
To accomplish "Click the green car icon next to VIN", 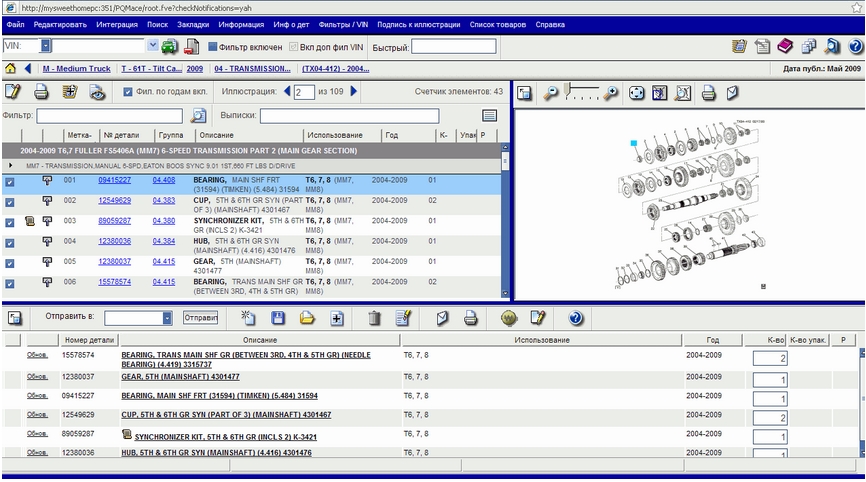I will (x=169, y=46).
